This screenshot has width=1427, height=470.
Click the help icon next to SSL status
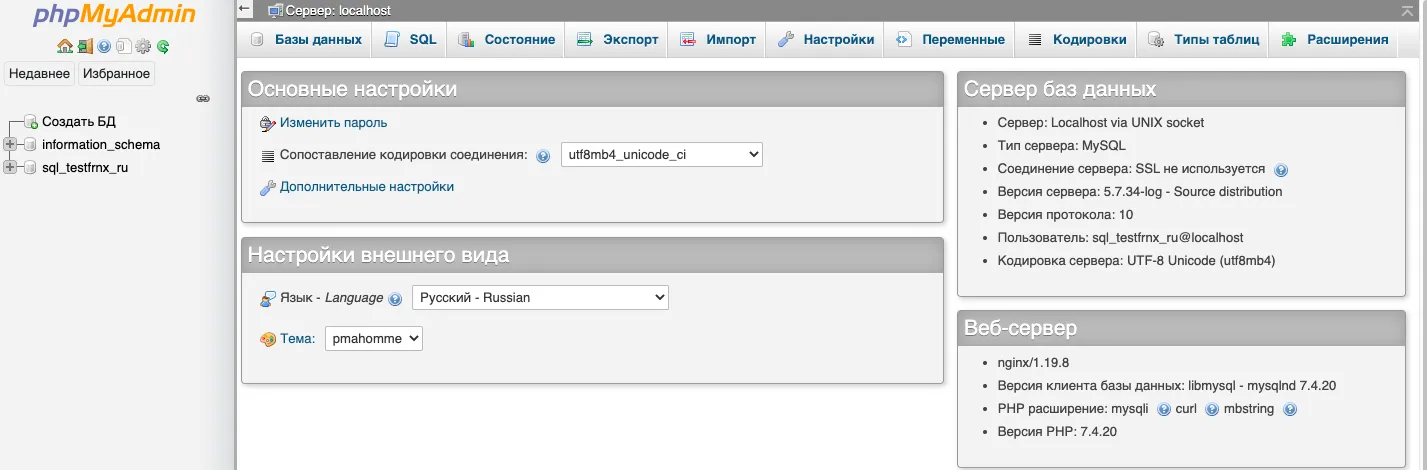[1281, 170]
